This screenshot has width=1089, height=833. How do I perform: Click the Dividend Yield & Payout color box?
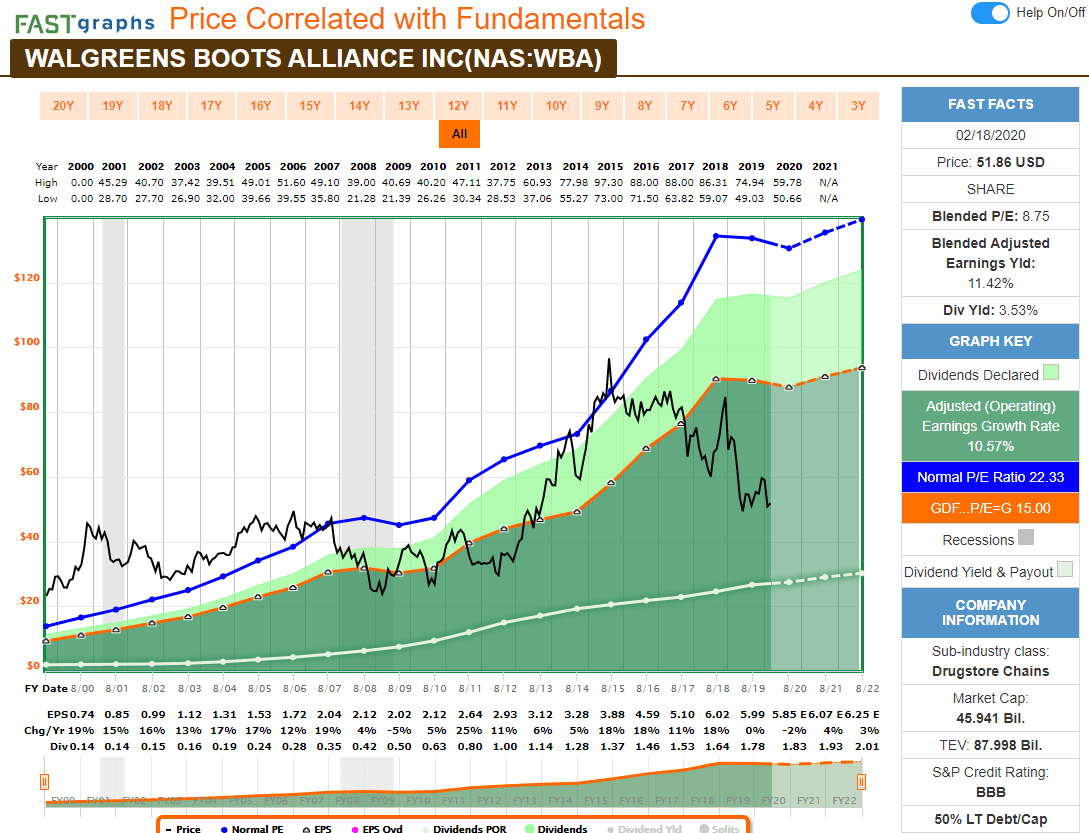point(1064,569)
